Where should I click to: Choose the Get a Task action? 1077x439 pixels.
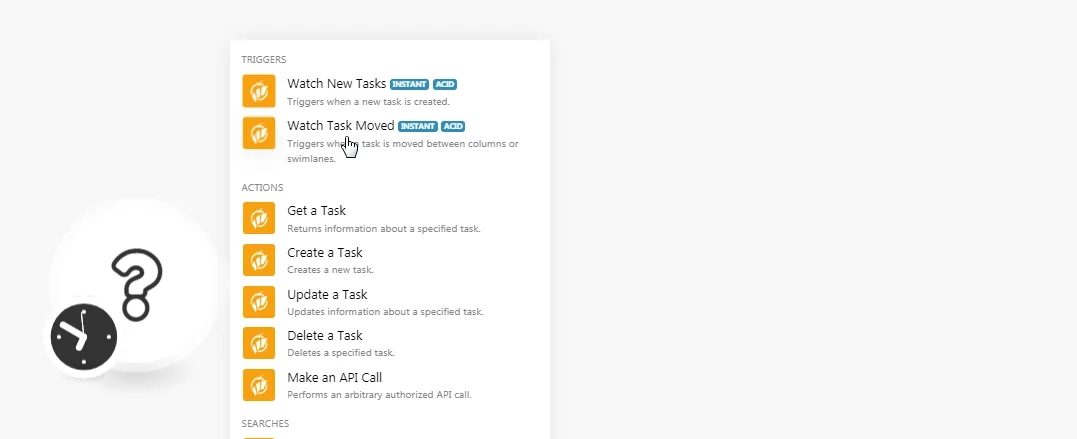click(x=317, y=211)
